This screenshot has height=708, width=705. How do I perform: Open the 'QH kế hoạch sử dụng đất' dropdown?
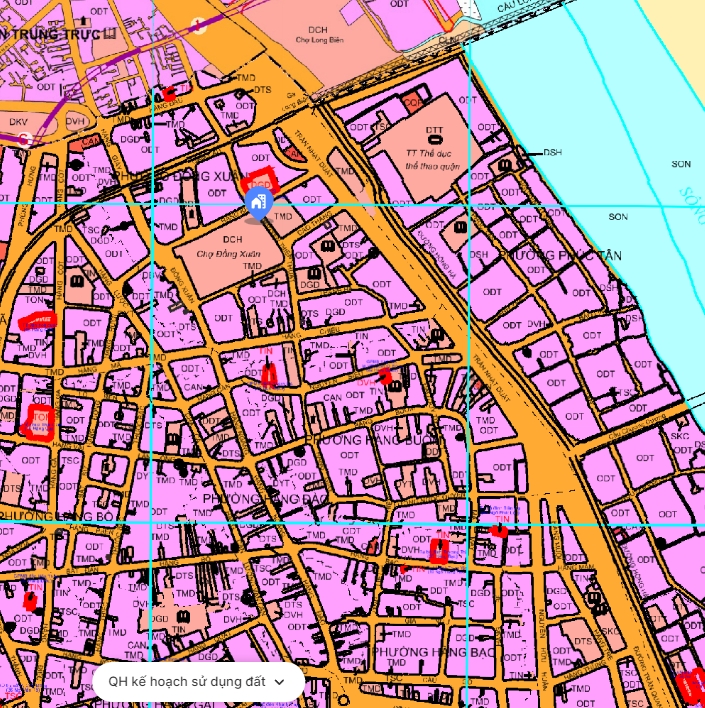tap(198, 681)
